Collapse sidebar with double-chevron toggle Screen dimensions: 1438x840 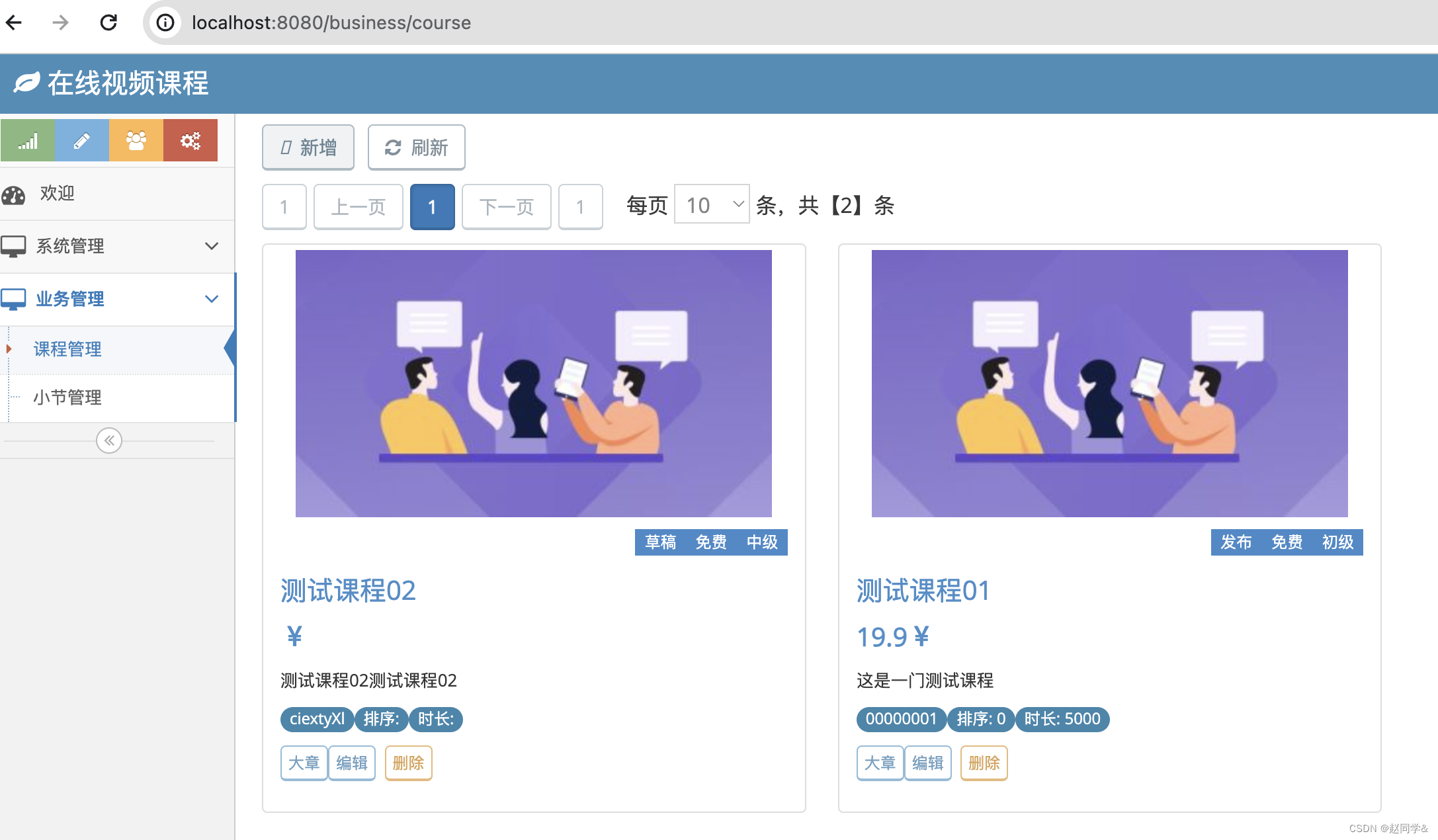(109, 441)
